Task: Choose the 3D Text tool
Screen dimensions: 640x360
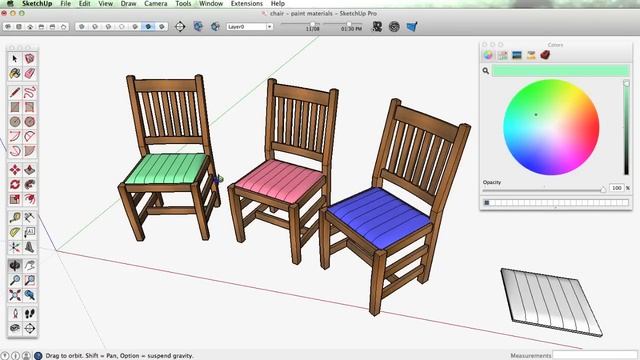Action: click(29, 247)
